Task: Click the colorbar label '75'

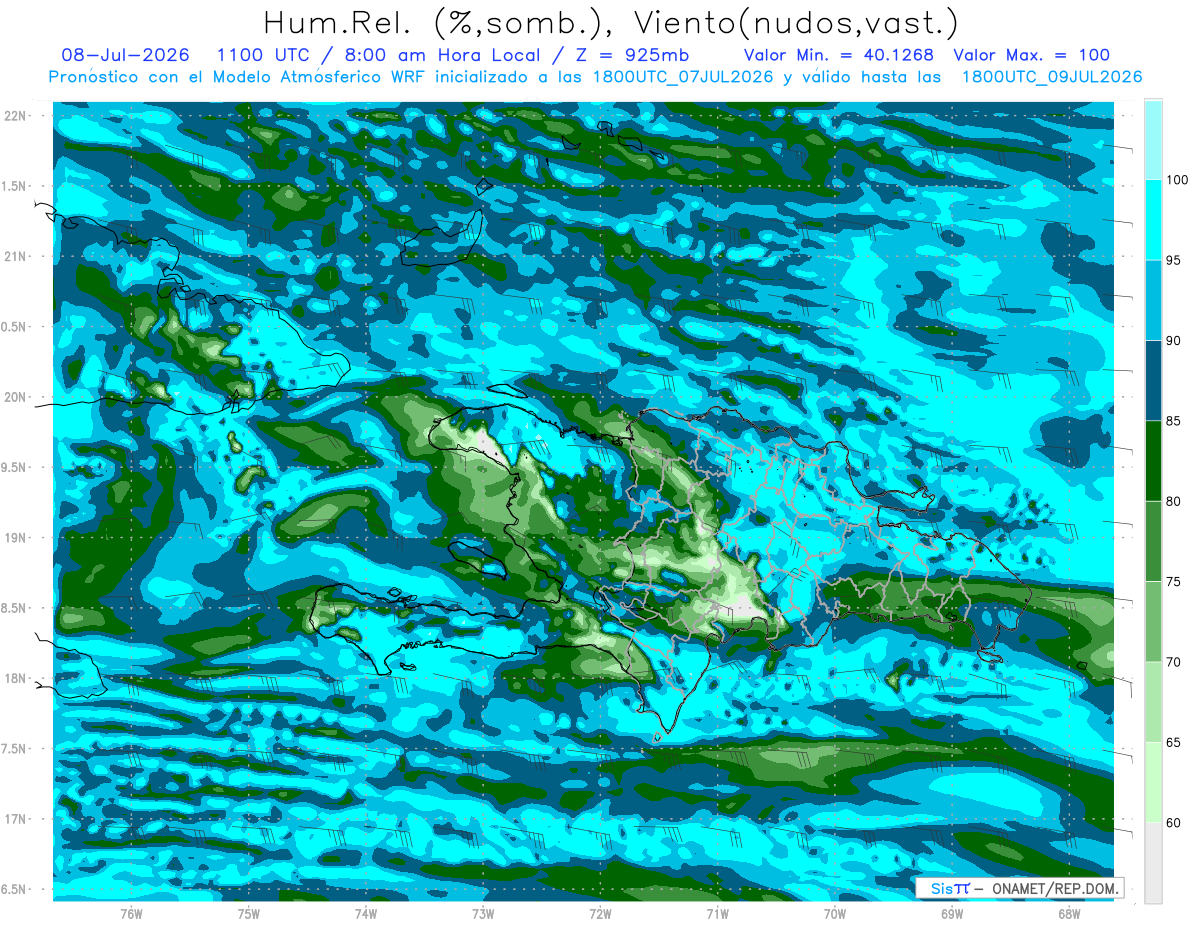Action: pos(1175,582)
